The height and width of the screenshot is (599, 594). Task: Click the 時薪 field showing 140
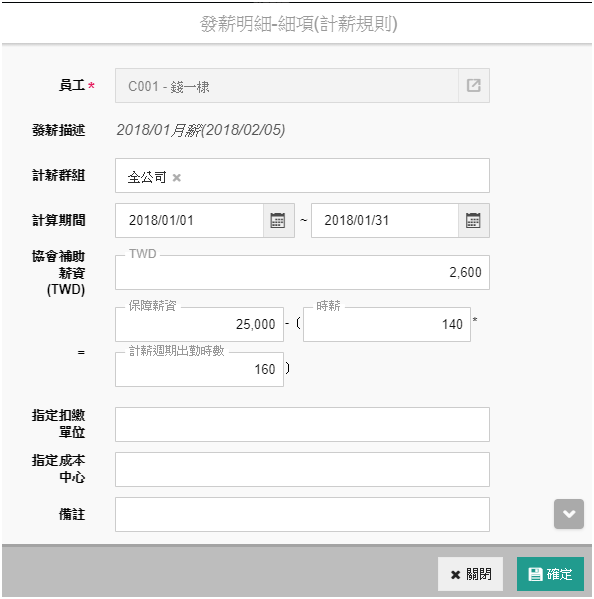coord(387,324)
